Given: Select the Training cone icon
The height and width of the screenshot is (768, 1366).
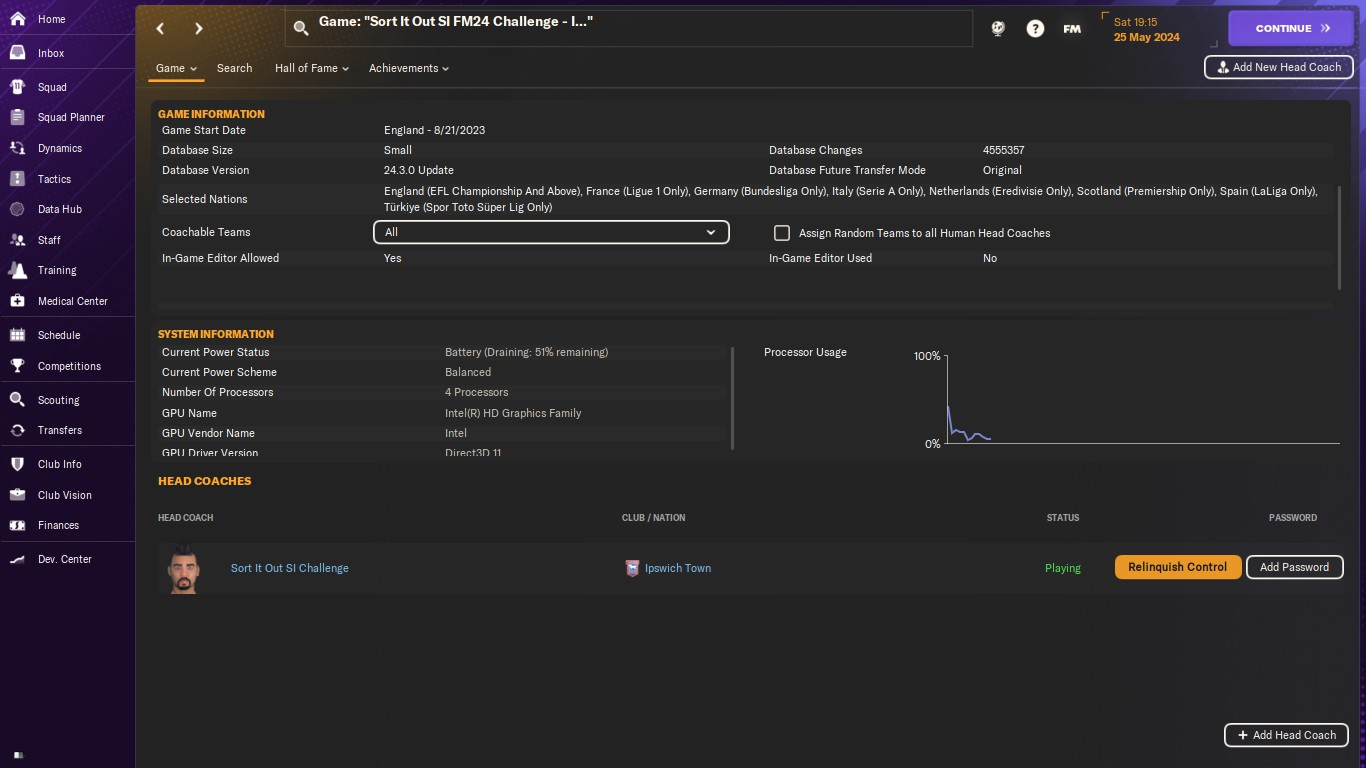Looking at the screenshot, I should point(17,270).
